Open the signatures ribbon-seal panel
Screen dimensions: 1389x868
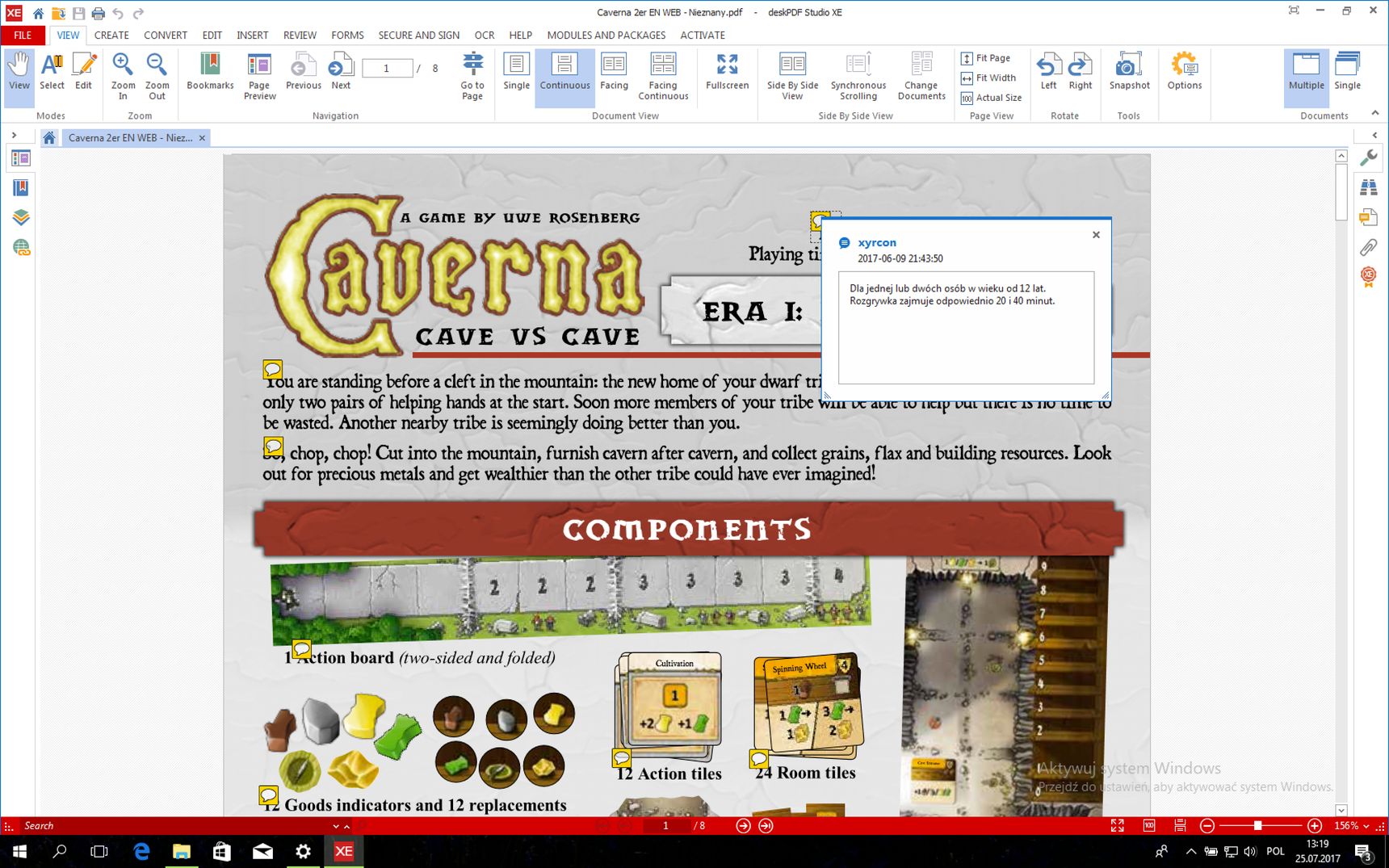[x=1369, y=276]
